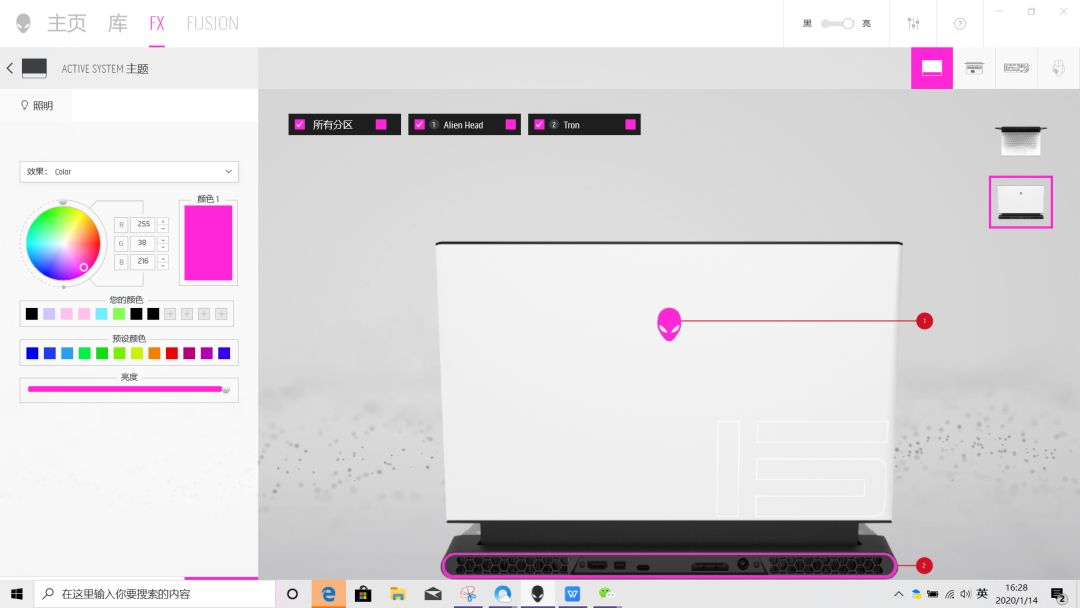Click Alienware Command Center taskbar icon
The width and height of the screenshot is (1080, 608).
click(x=537, y=594)
